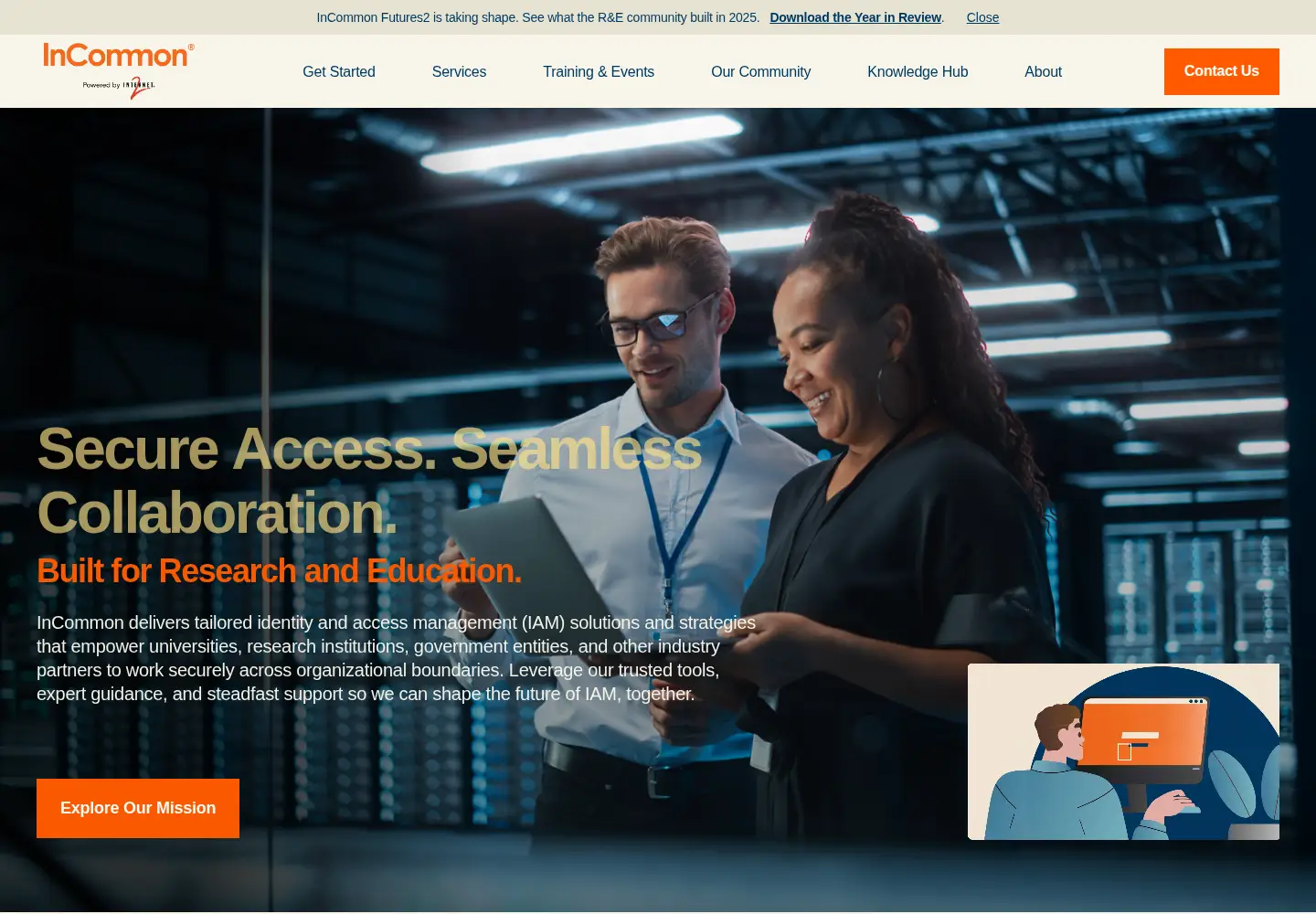Close the announcement banner
This screenshot has width=1316, height=914.
click(x=982, y=17)
